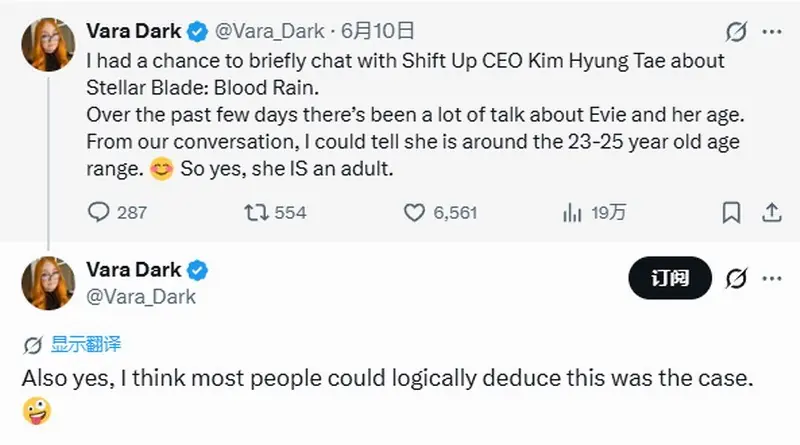Screen dimensions: 800x445
Task: Click verified badge on first tweet name
Action: pos(197,32)
